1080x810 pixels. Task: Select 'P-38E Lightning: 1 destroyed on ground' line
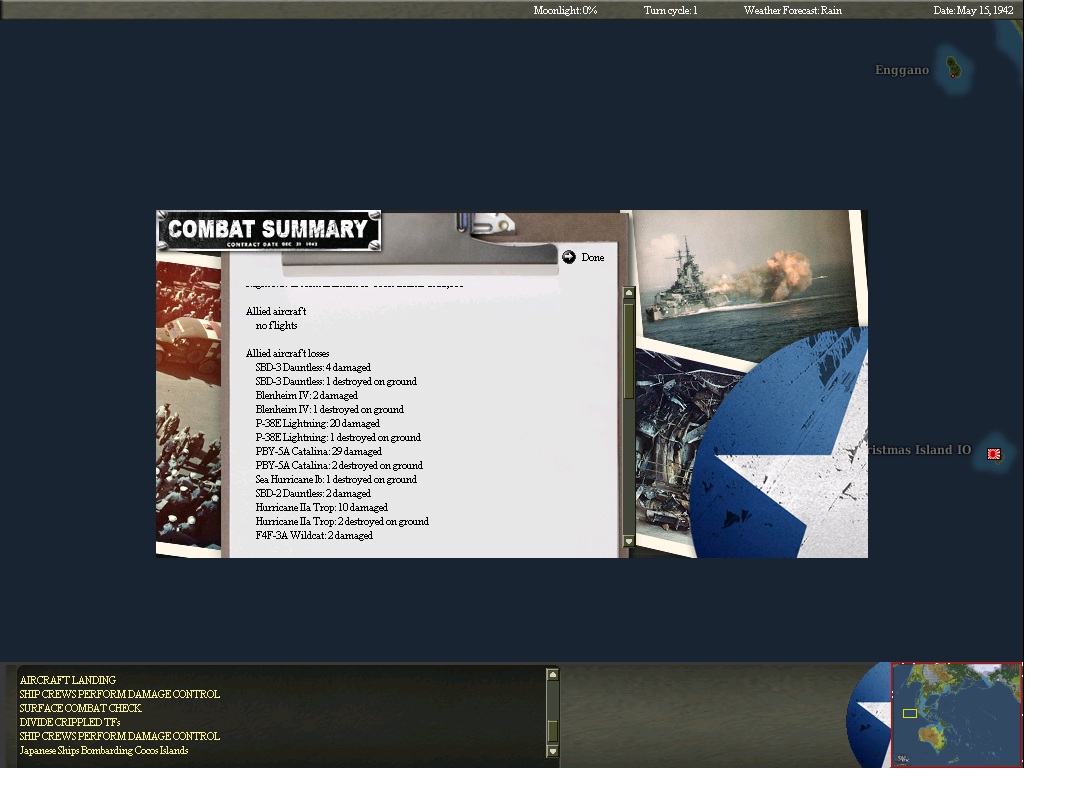tap(338, 437)
